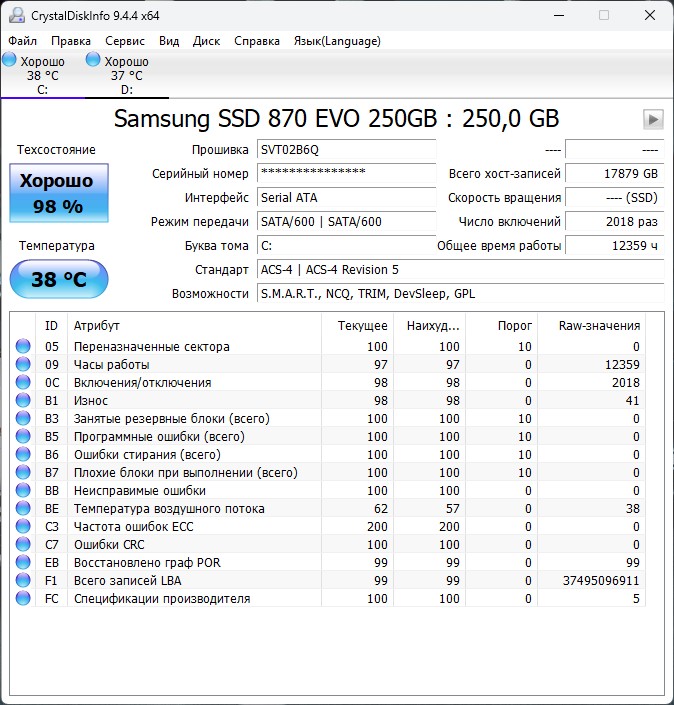Click the 38 °C temperature button
This screenshot has width=674, height=705.
pyautogui.click(x=59, y=279)
